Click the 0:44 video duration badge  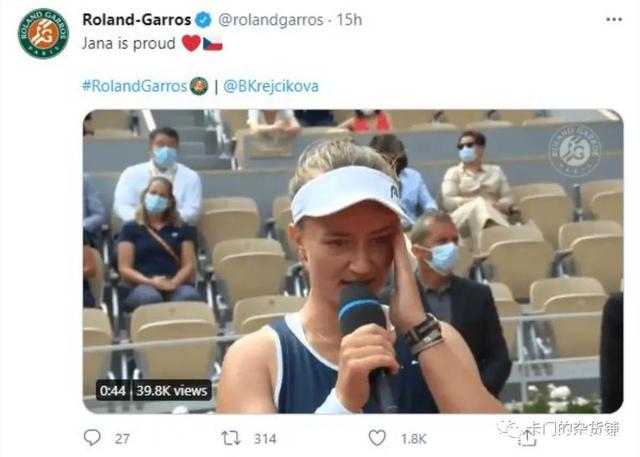tap(113, 390)
